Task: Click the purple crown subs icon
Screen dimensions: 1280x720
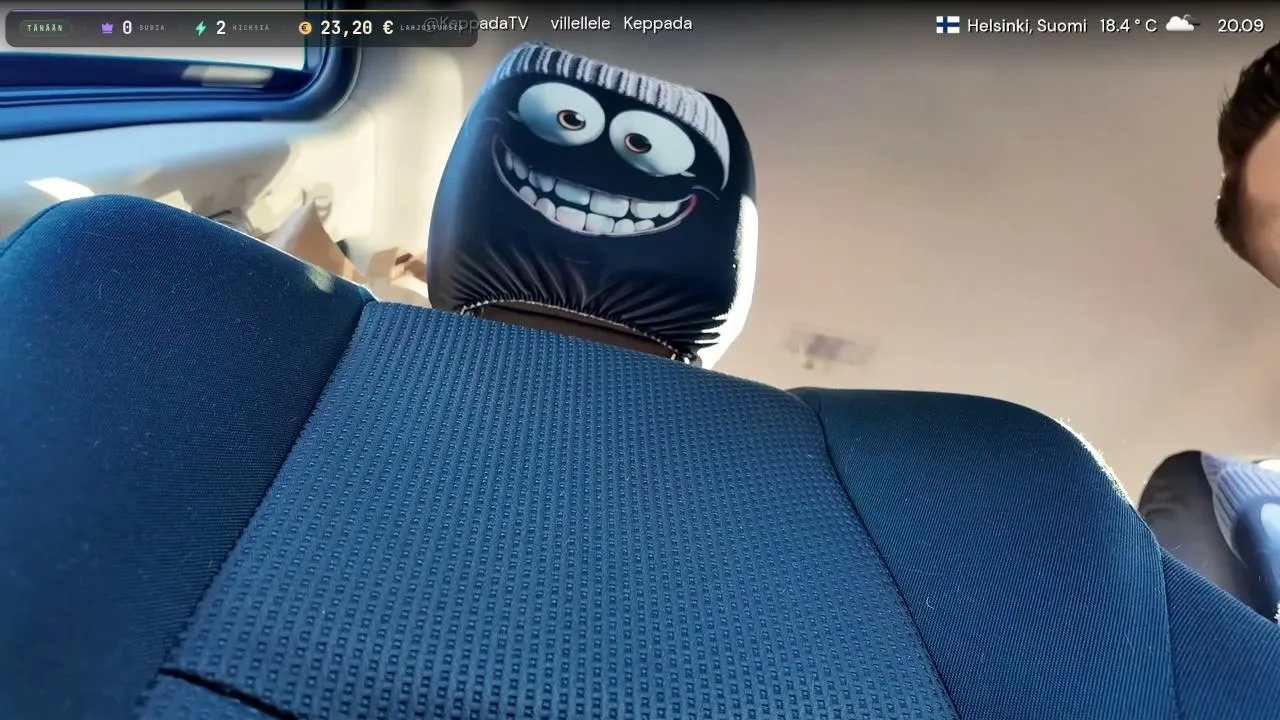Action: pos(108,28)
